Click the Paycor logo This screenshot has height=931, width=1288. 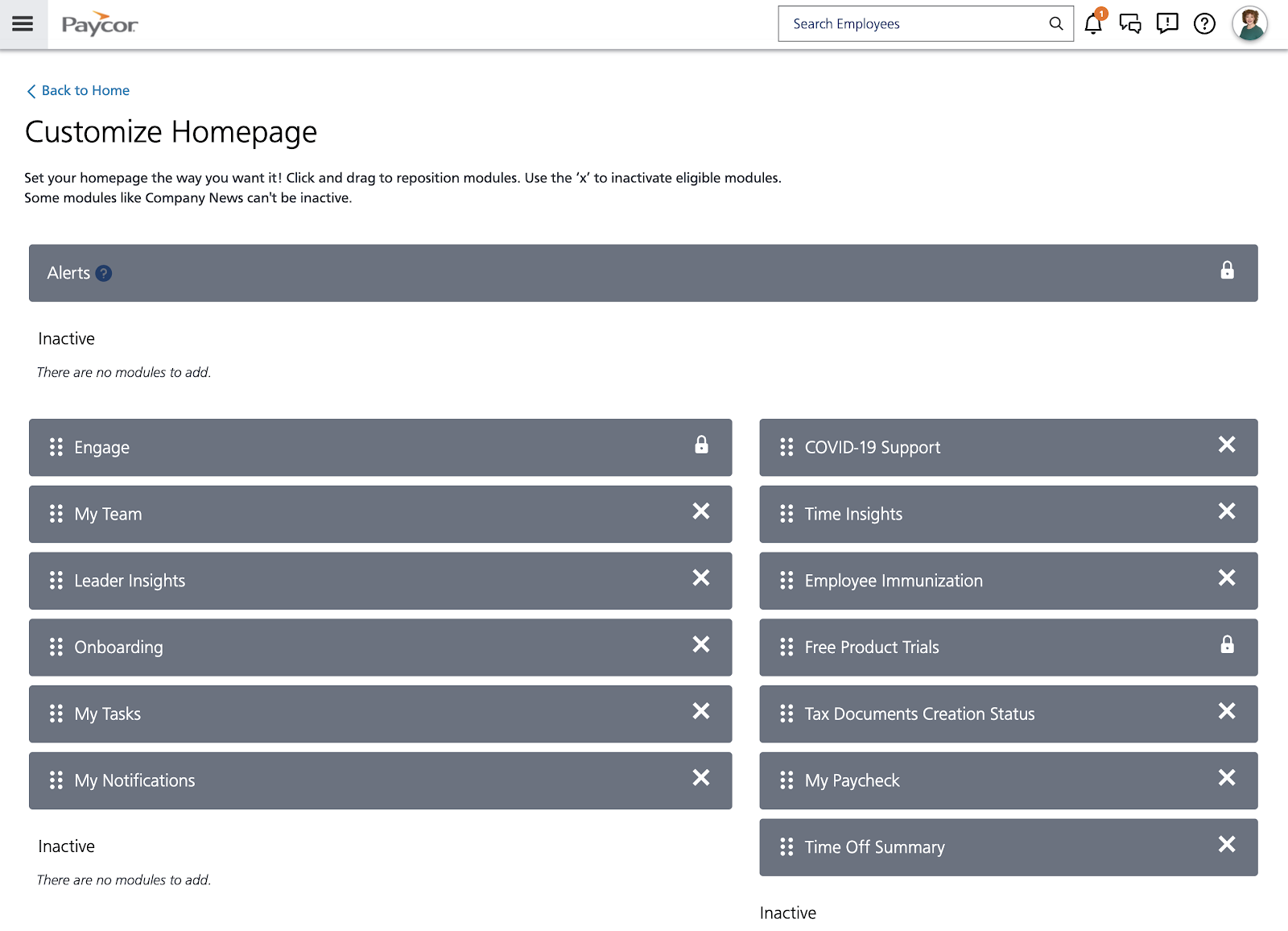100,24
